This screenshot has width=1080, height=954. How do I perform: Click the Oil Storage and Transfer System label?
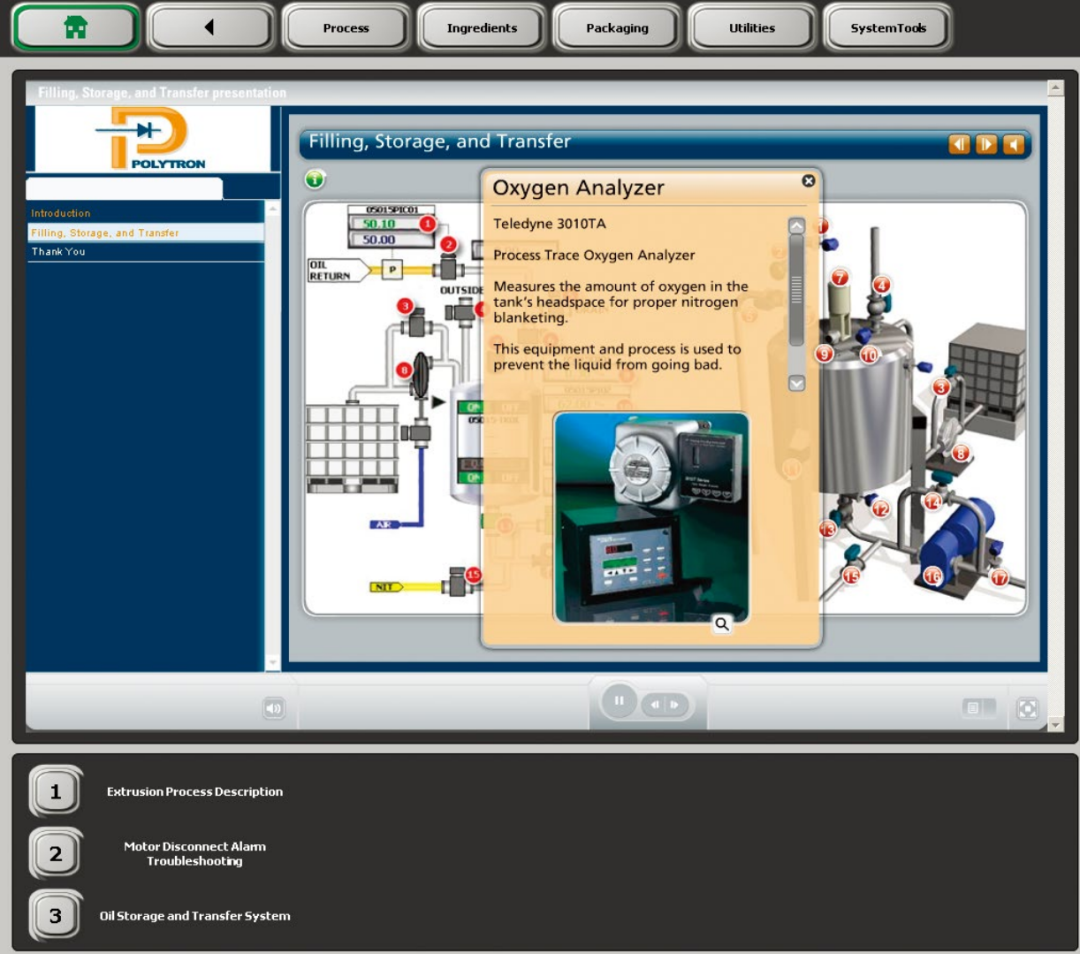195,915
